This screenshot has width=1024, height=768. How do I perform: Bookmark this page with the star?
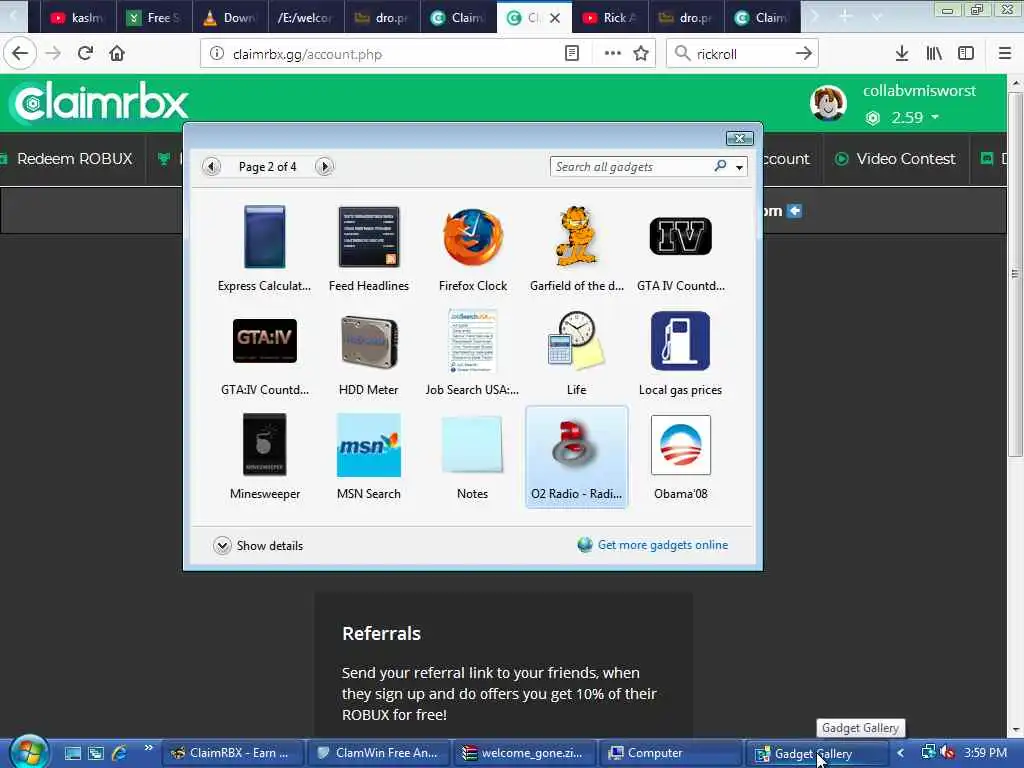coord(641,54)
